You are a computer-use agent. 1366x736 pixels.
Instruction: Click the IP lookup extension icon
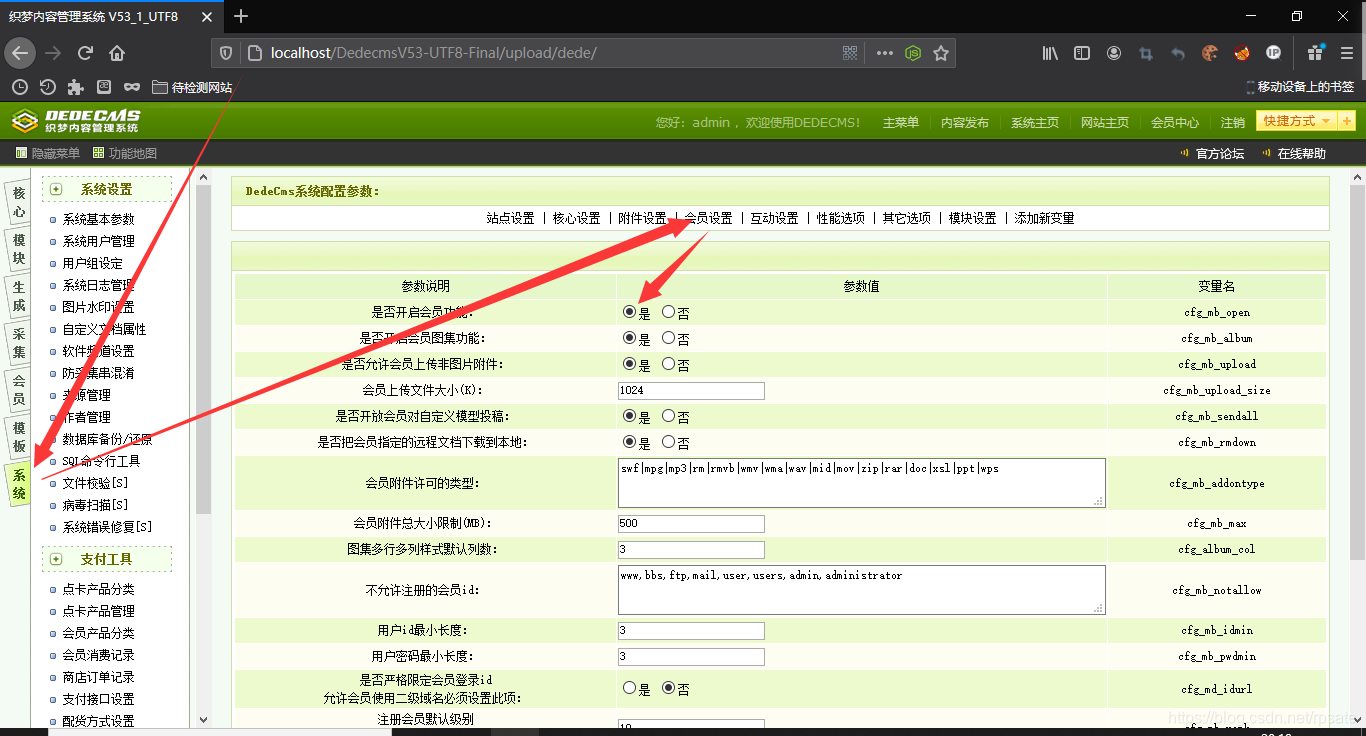click(x=1273, y=53)
